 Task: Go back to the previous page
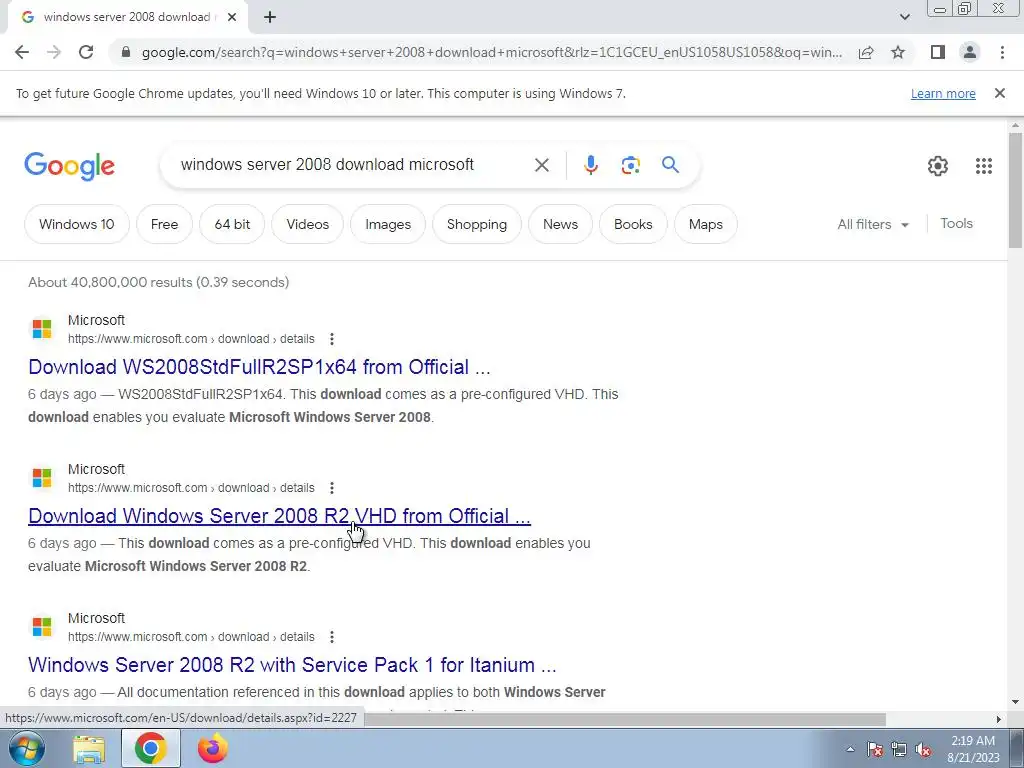[22, 52]
